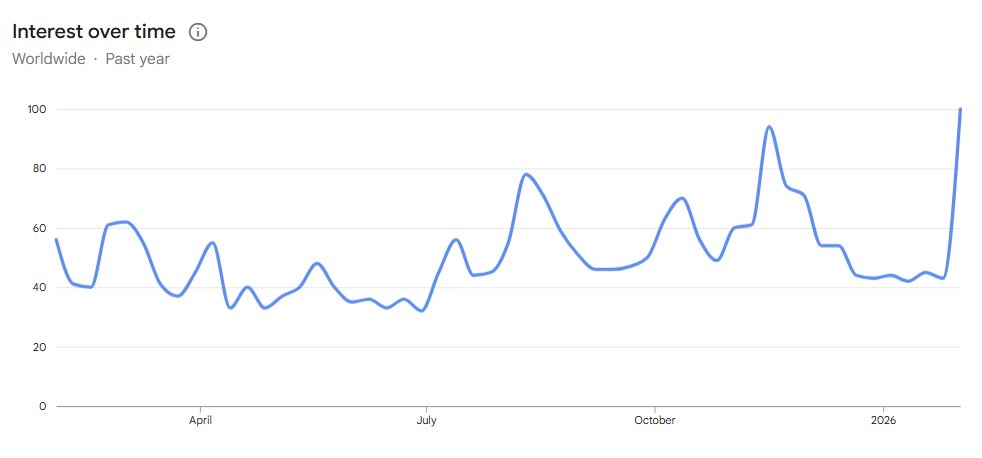Select the Past year time range label
This screenshot has width=982, height=458.
pos(138,59)
